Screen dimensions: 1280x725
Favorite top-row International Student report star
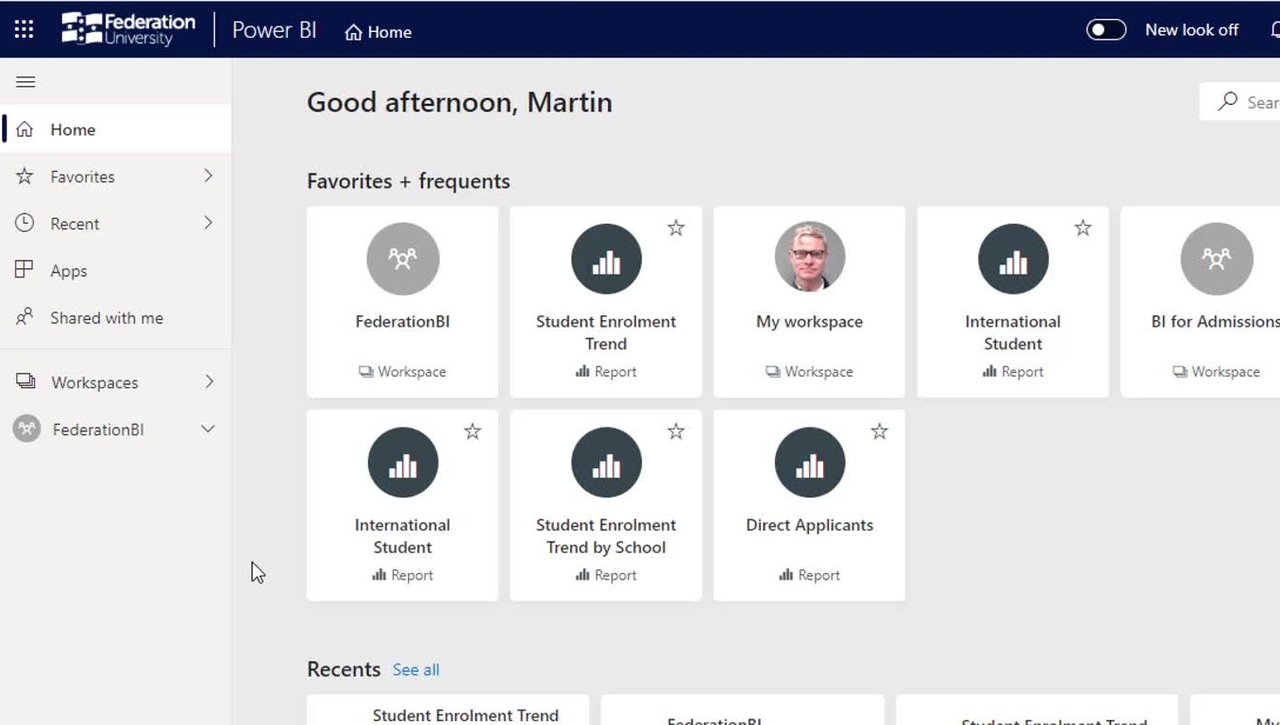(1083, 228)
